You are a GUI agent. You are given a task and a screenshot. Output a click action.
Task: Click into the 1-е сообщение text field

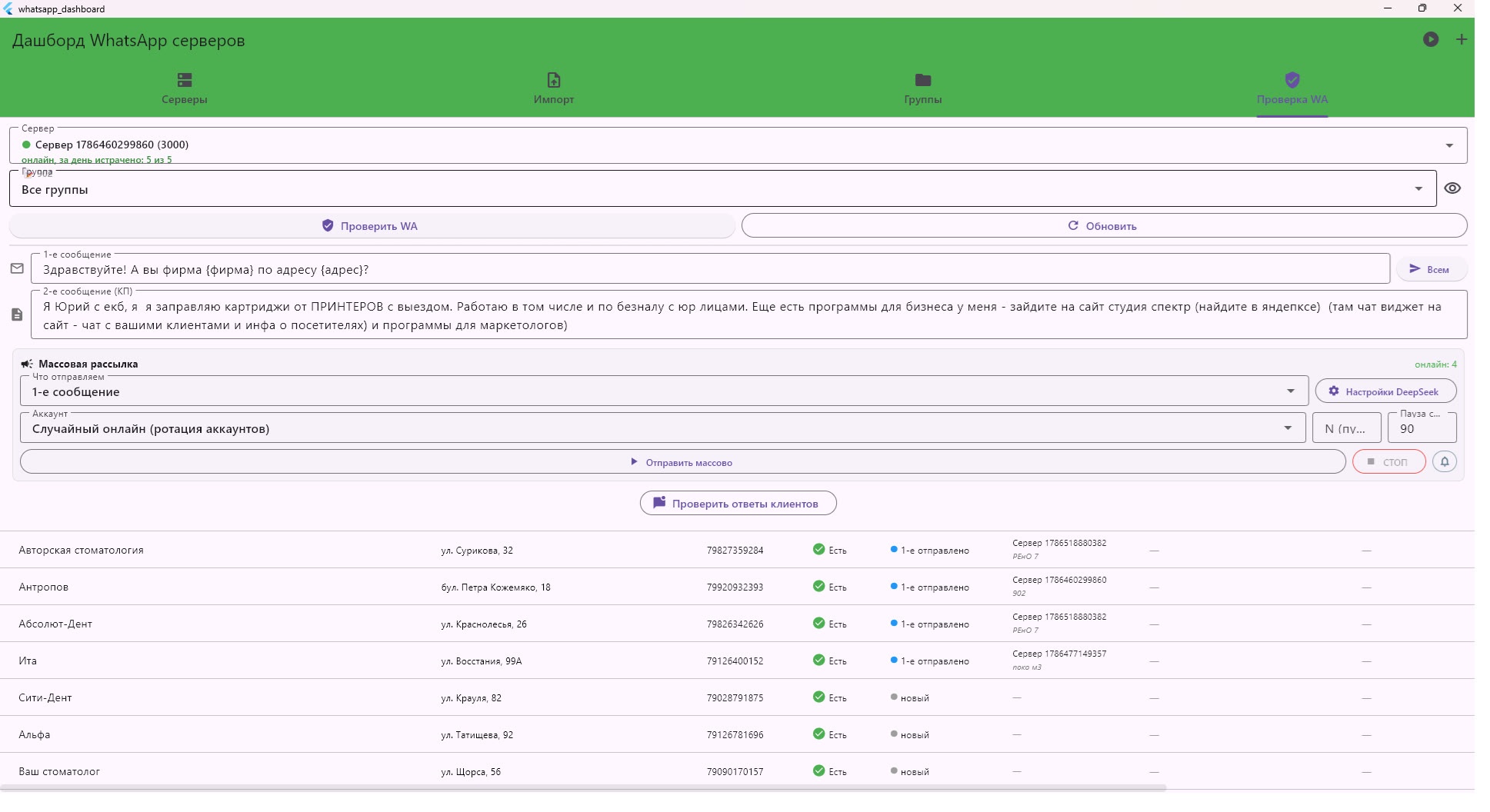(x=710, y=269)
